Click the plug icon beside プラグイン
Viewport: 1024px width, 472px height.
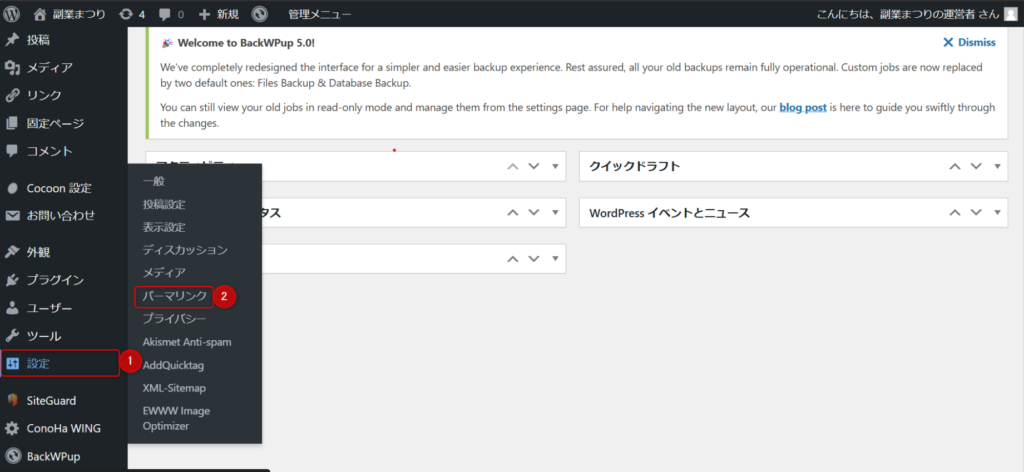click(12, 280)
